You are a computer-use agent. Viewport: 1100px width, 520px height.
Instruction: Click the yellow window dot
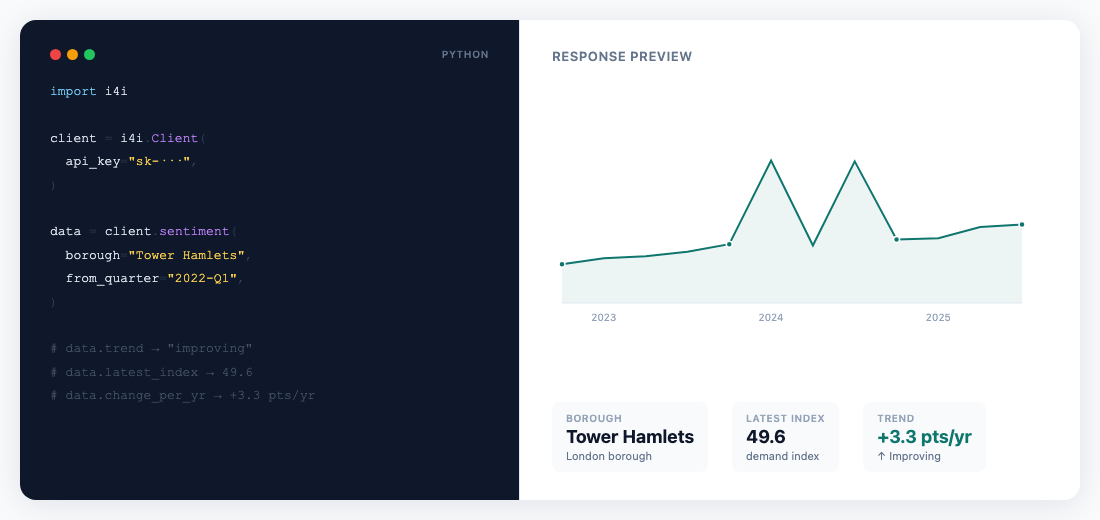coord(73,55)
